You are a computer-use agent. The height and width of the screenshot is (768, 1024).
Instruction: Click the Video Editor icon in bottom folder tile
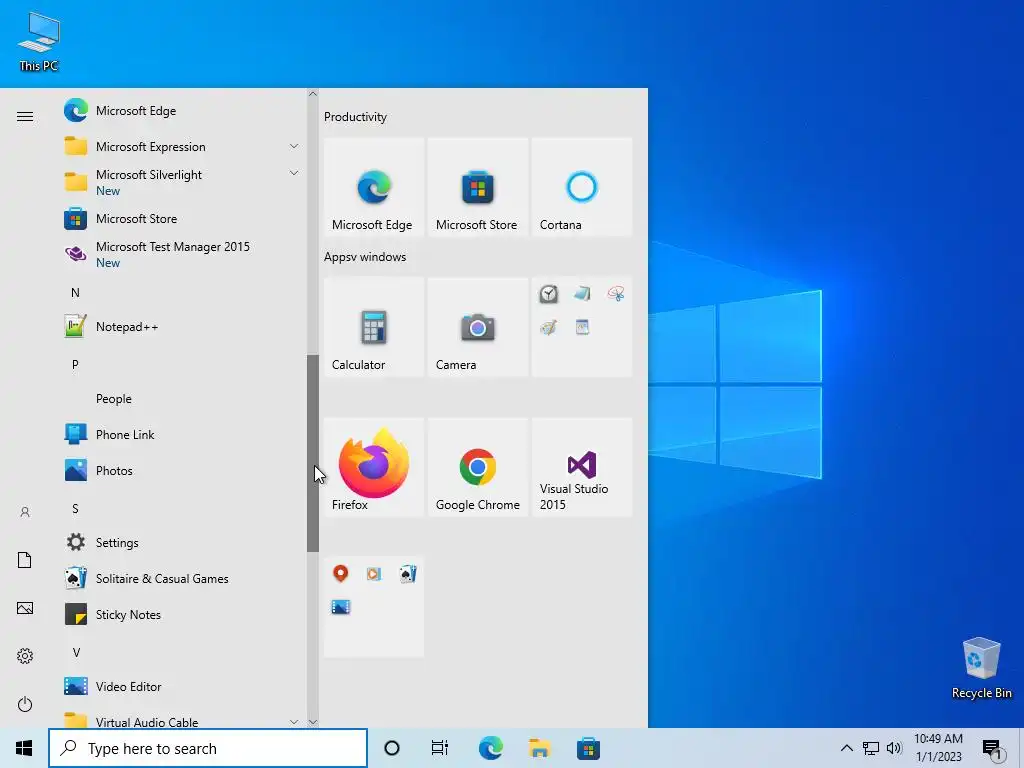[x=340, y=607]
